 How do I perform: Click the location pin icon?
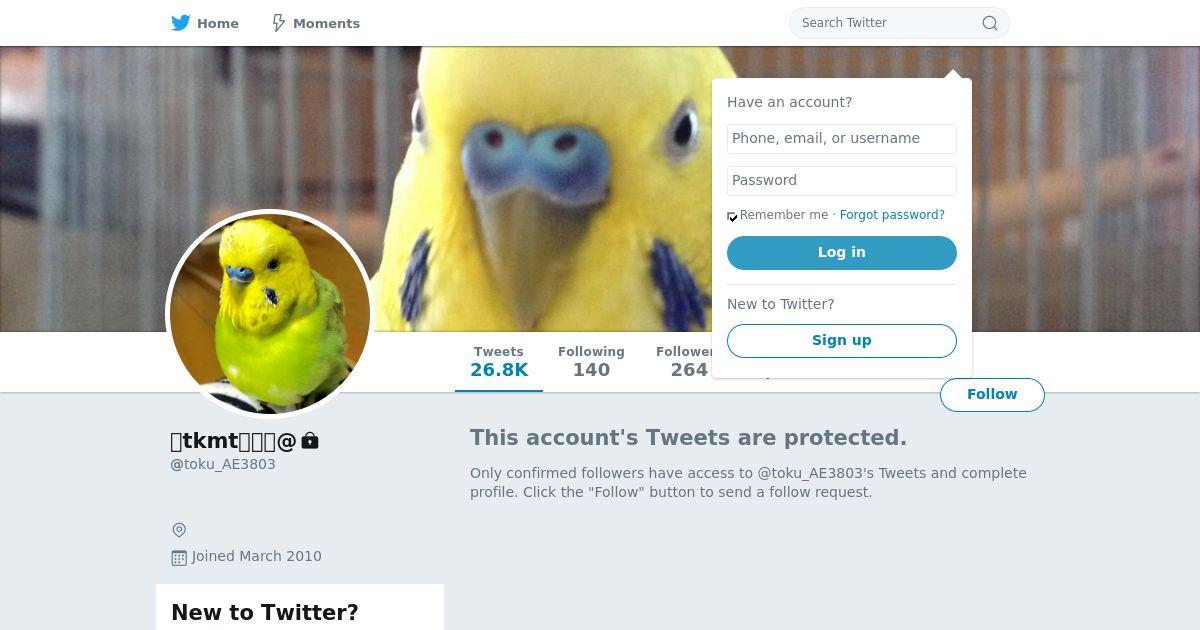tap(179, 530)
